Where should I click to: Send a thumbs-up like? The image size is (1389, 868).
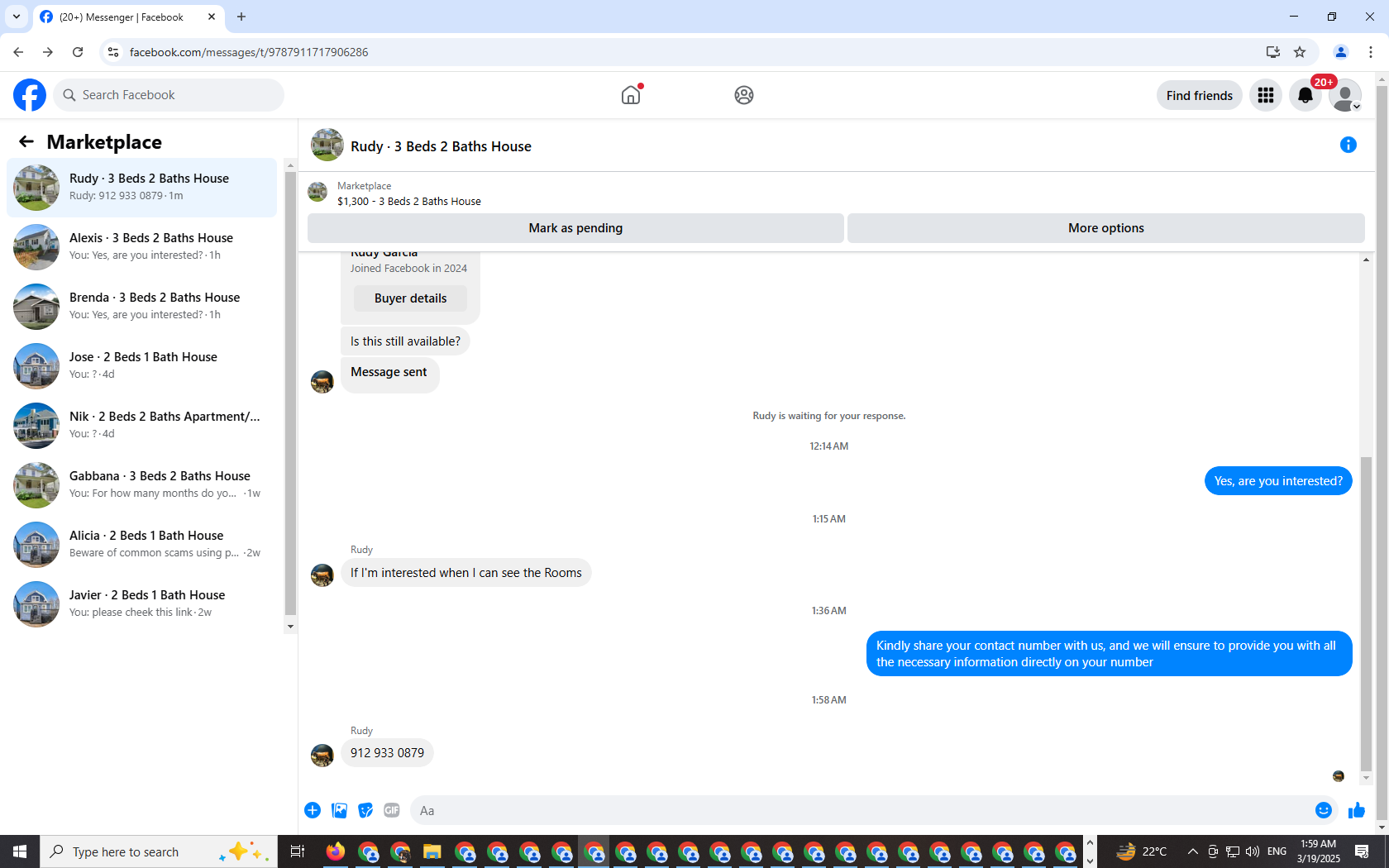point(1357,810)
